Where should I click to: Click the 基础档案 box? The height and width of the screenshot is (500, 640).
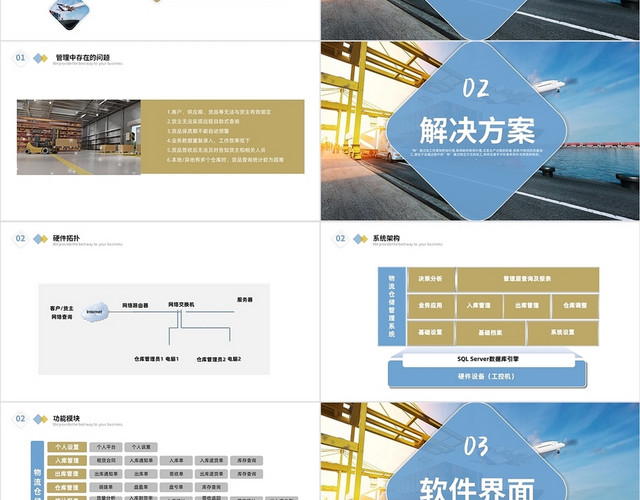click(490, 333)
